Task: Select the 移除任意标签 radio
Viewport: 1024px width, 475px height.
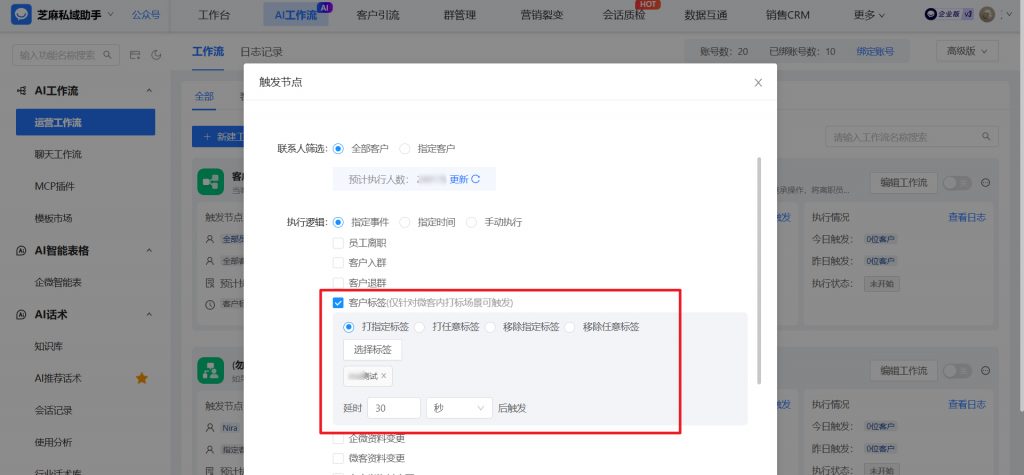Action: click(570, 327)
